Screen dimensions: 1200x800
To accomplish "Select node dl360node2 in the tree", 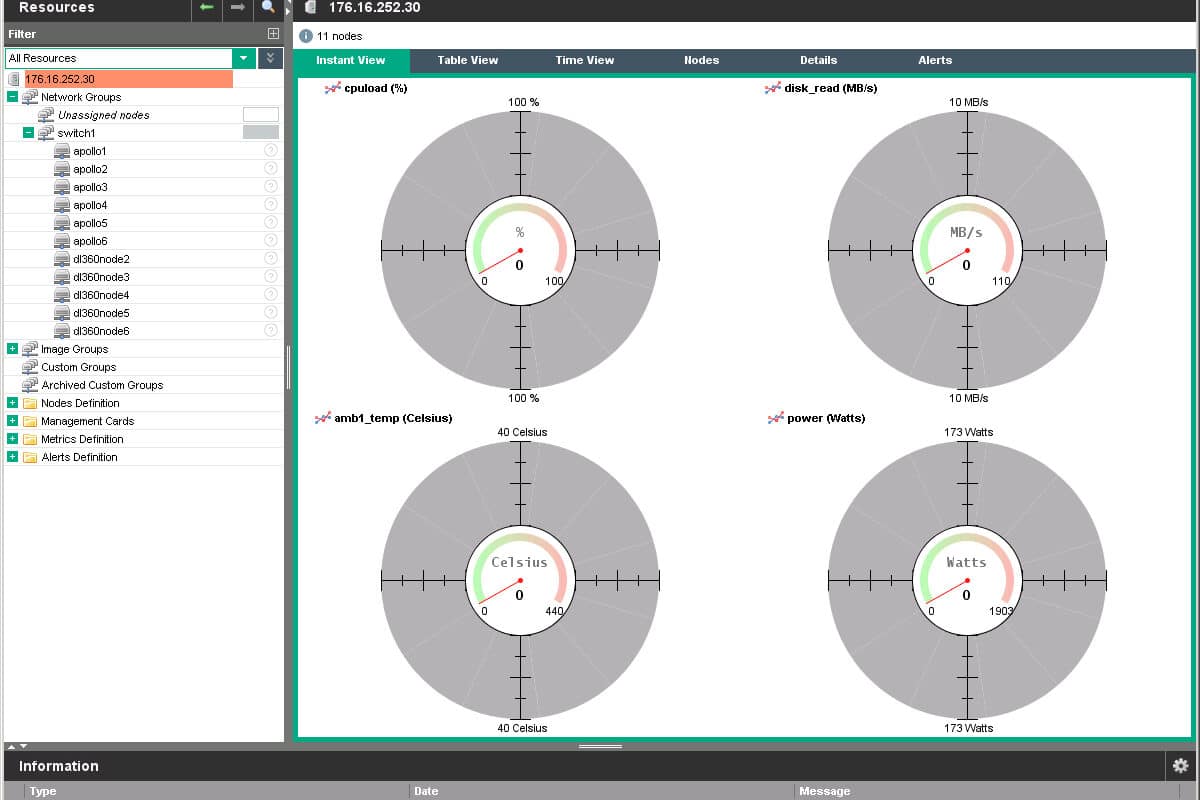I will [x=101, y=259].
